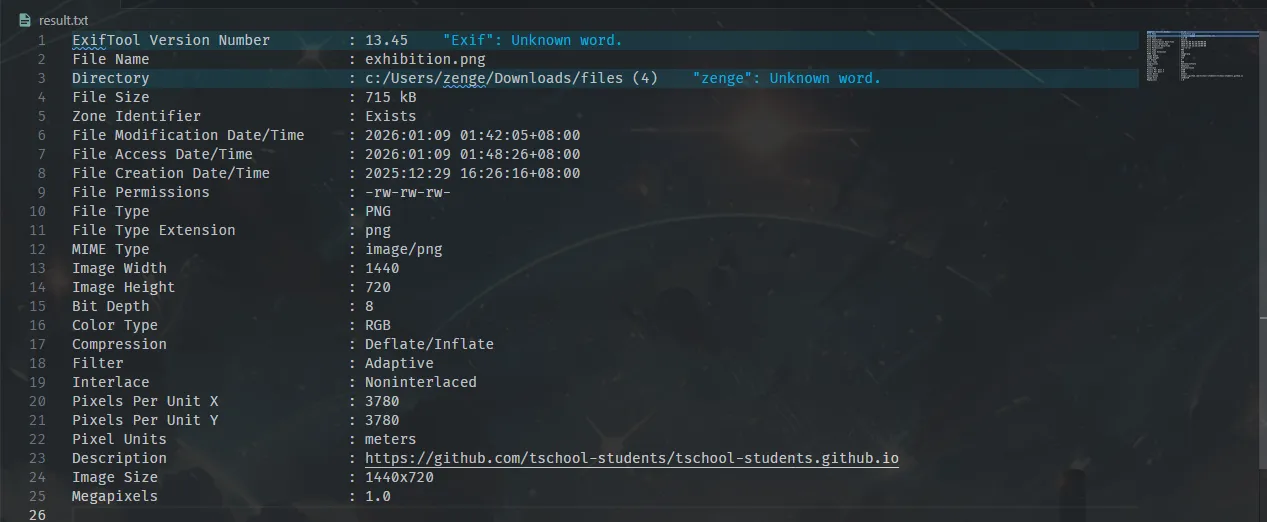Click the Image Height value 720
This screenshot has width=1267, height=522.
(x=378, y=287)
